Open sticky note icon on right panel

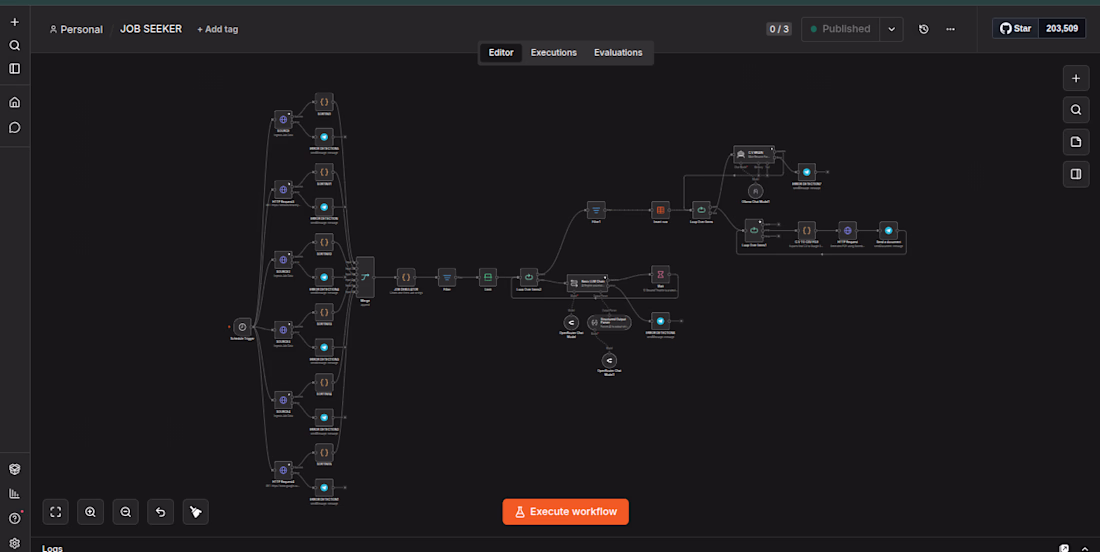1075,142
